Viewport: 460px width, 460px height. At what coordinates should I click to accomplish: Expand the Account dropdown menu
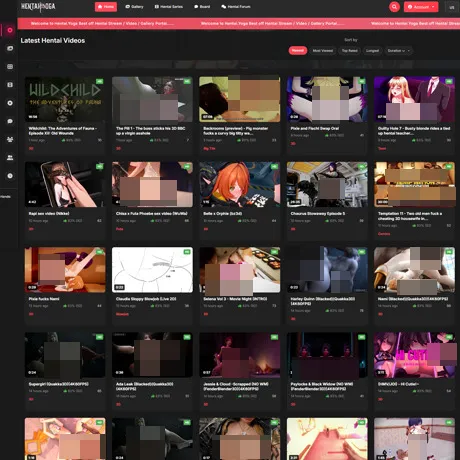(421, 7)
